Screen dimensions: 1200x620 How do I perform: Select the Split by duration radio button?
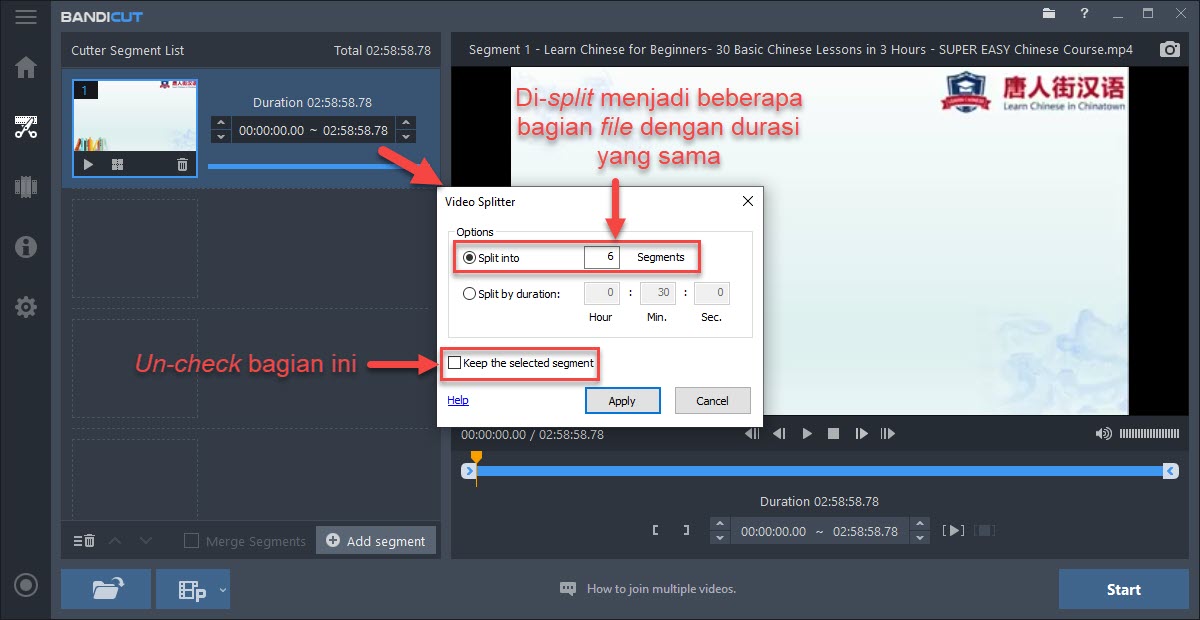(x=470, y=294)
